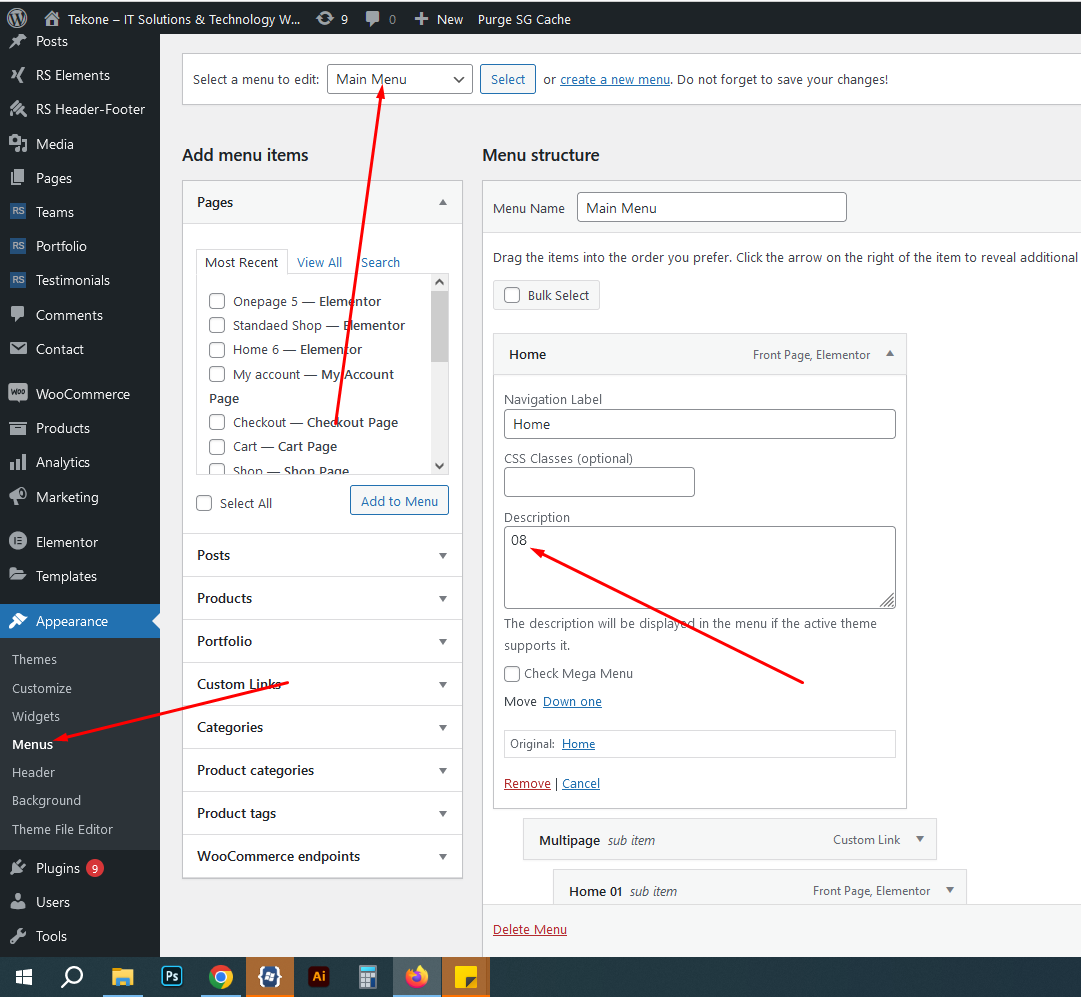Tick the Select All checkbox
Screen dimensions: 1081x997
(204, 503)
